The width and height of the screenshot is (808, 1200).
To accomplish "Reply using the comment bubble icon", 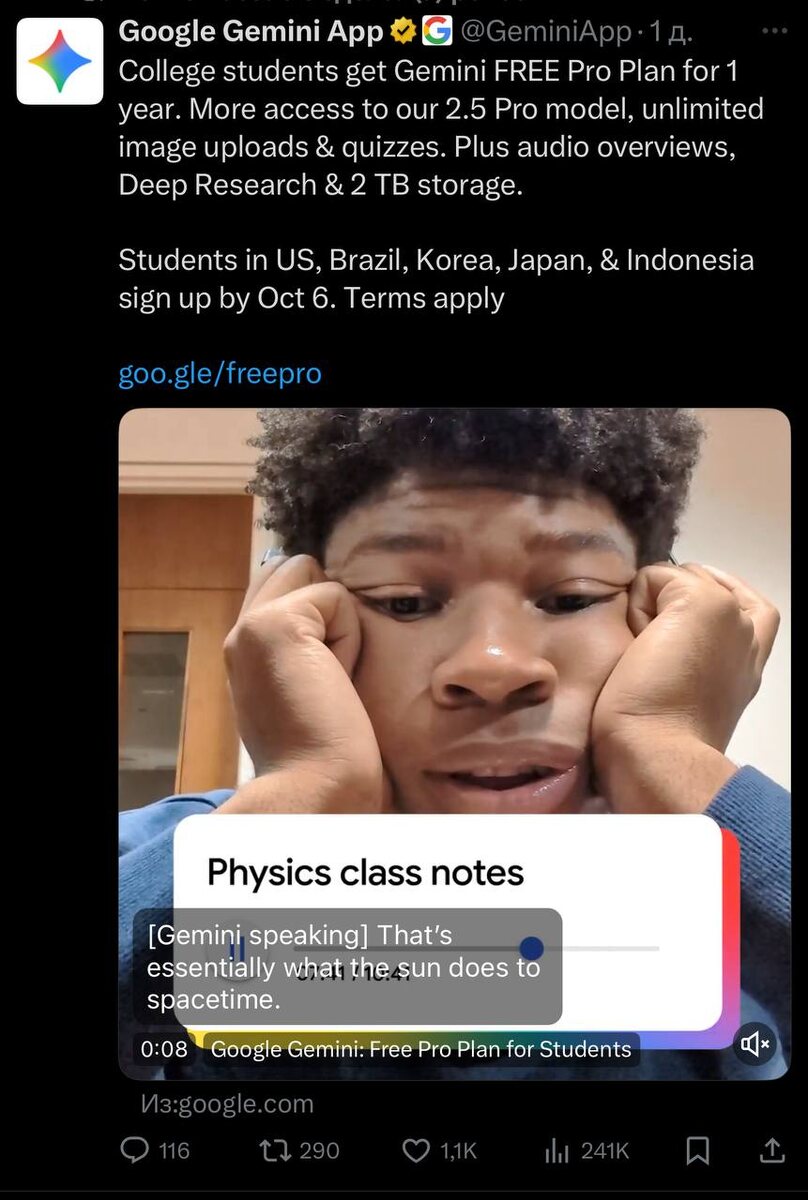I will 135,1151.
